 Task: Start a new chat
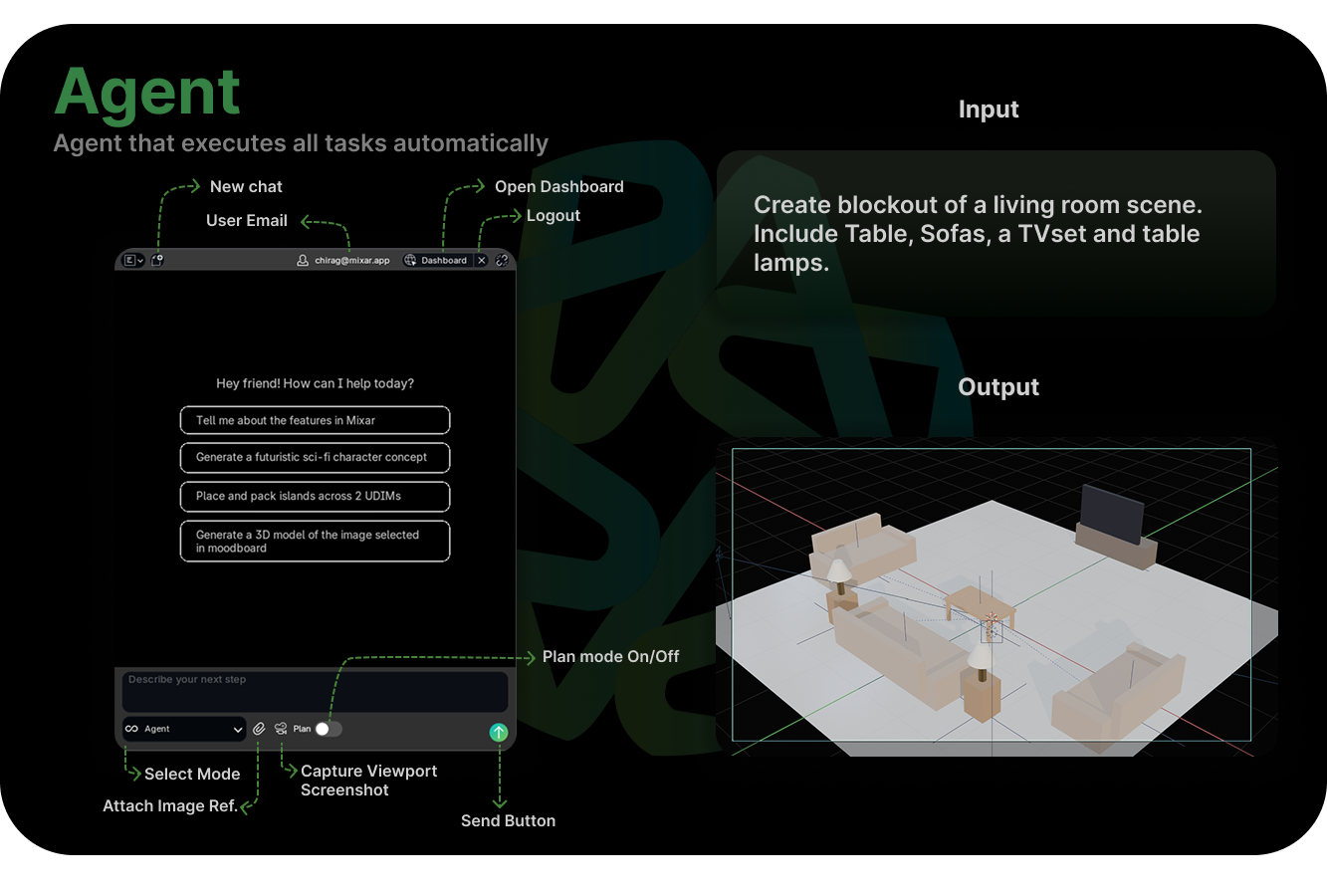[x=157, y=260]
